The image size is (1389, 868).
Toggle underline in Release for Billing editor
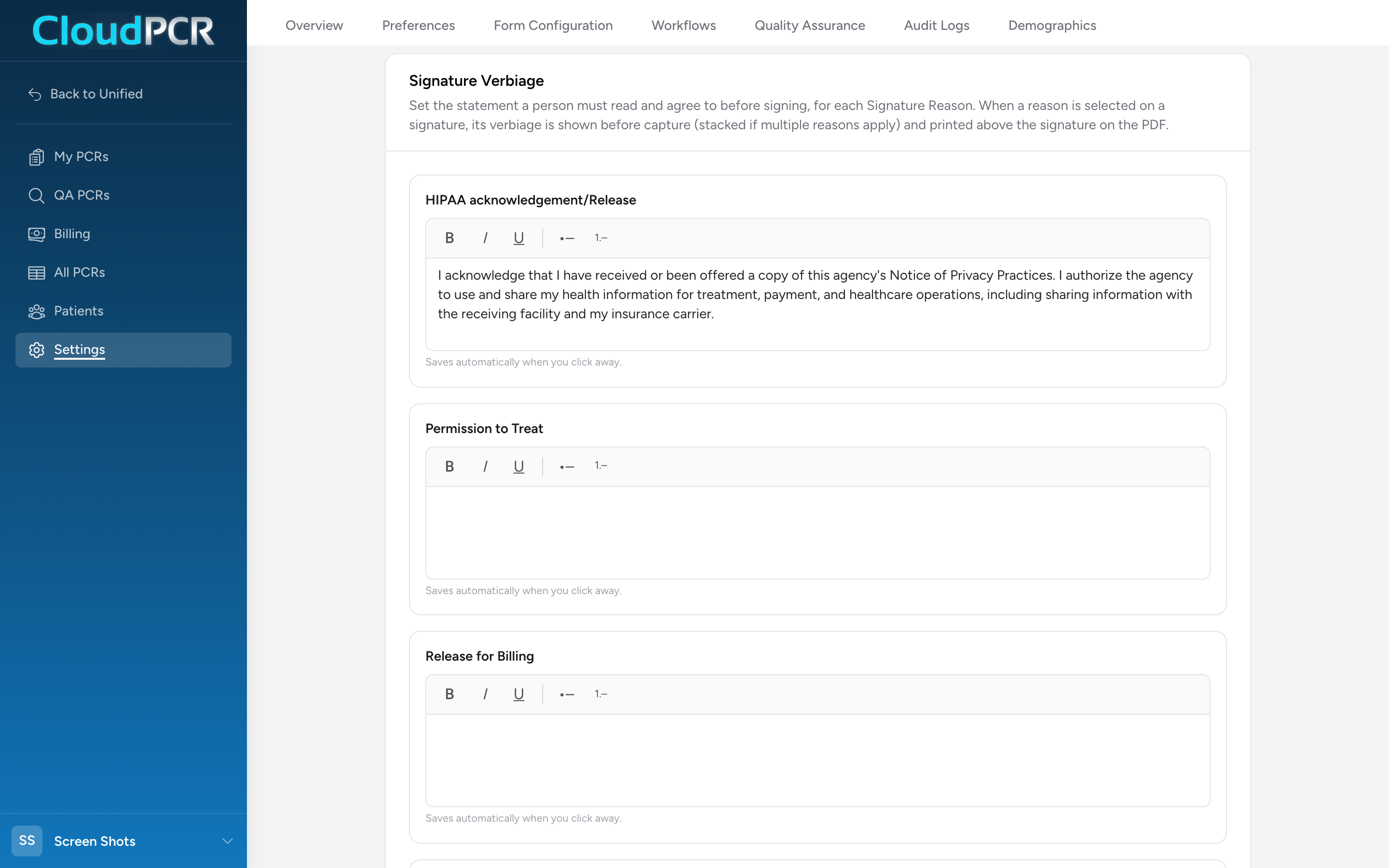coord(519,694)
